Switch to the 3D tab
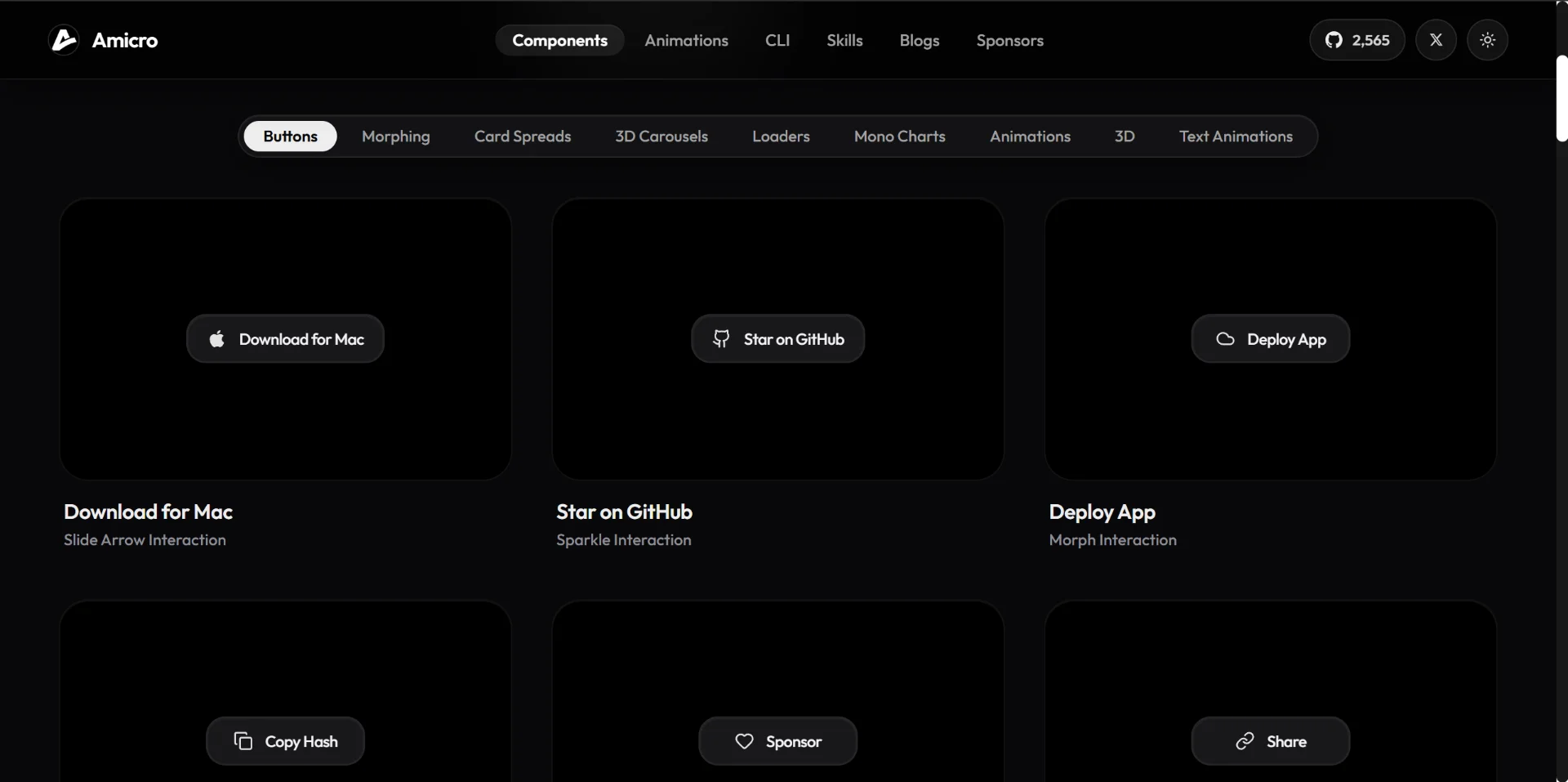Viewport: 1568px width, 782px height. (1125, 136)
